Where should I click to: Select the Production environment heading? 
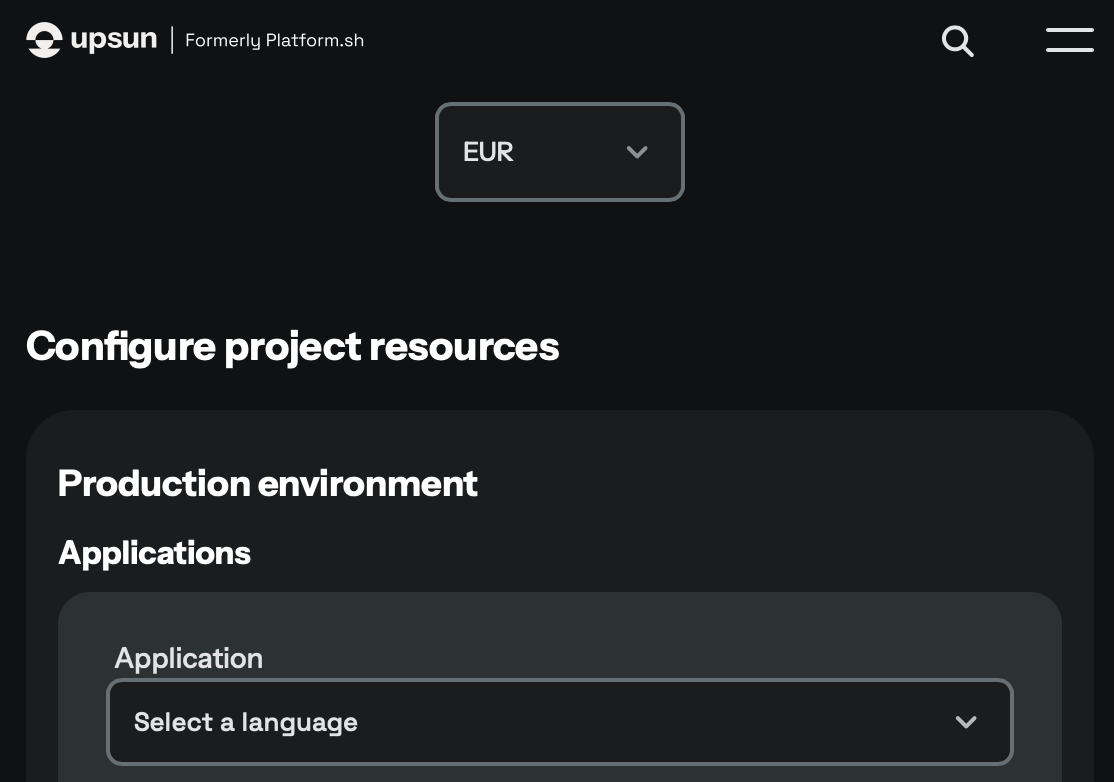point(267,484)
